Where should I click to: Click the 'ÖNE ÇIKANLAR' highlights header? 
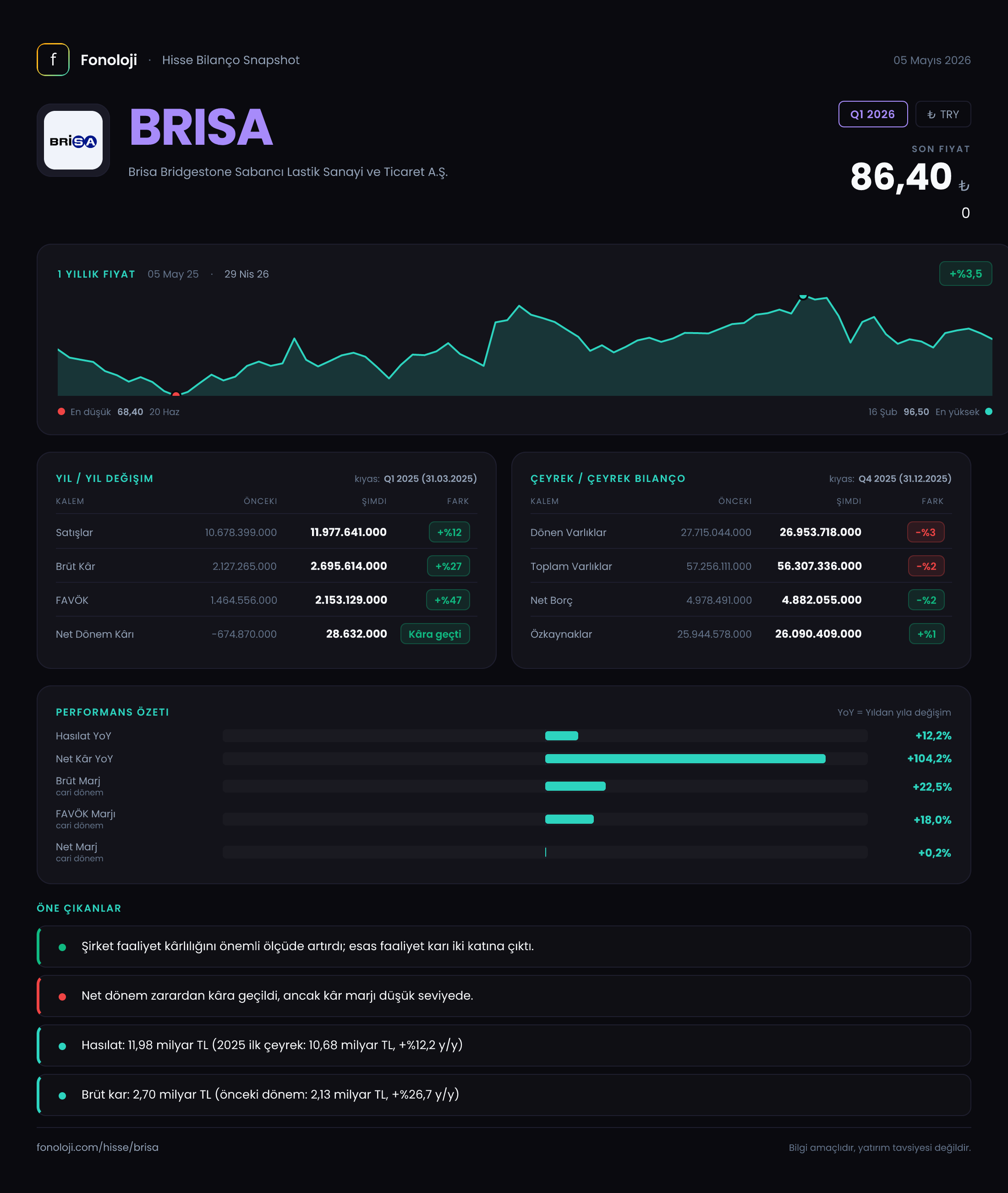[79, 908]
